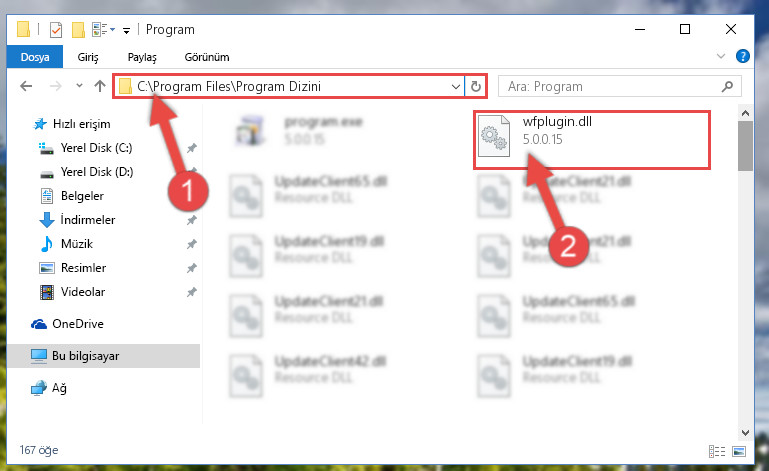769x471 pixels.
Task: Switch to large icons view layout
Action: click(x=739, y=451)
